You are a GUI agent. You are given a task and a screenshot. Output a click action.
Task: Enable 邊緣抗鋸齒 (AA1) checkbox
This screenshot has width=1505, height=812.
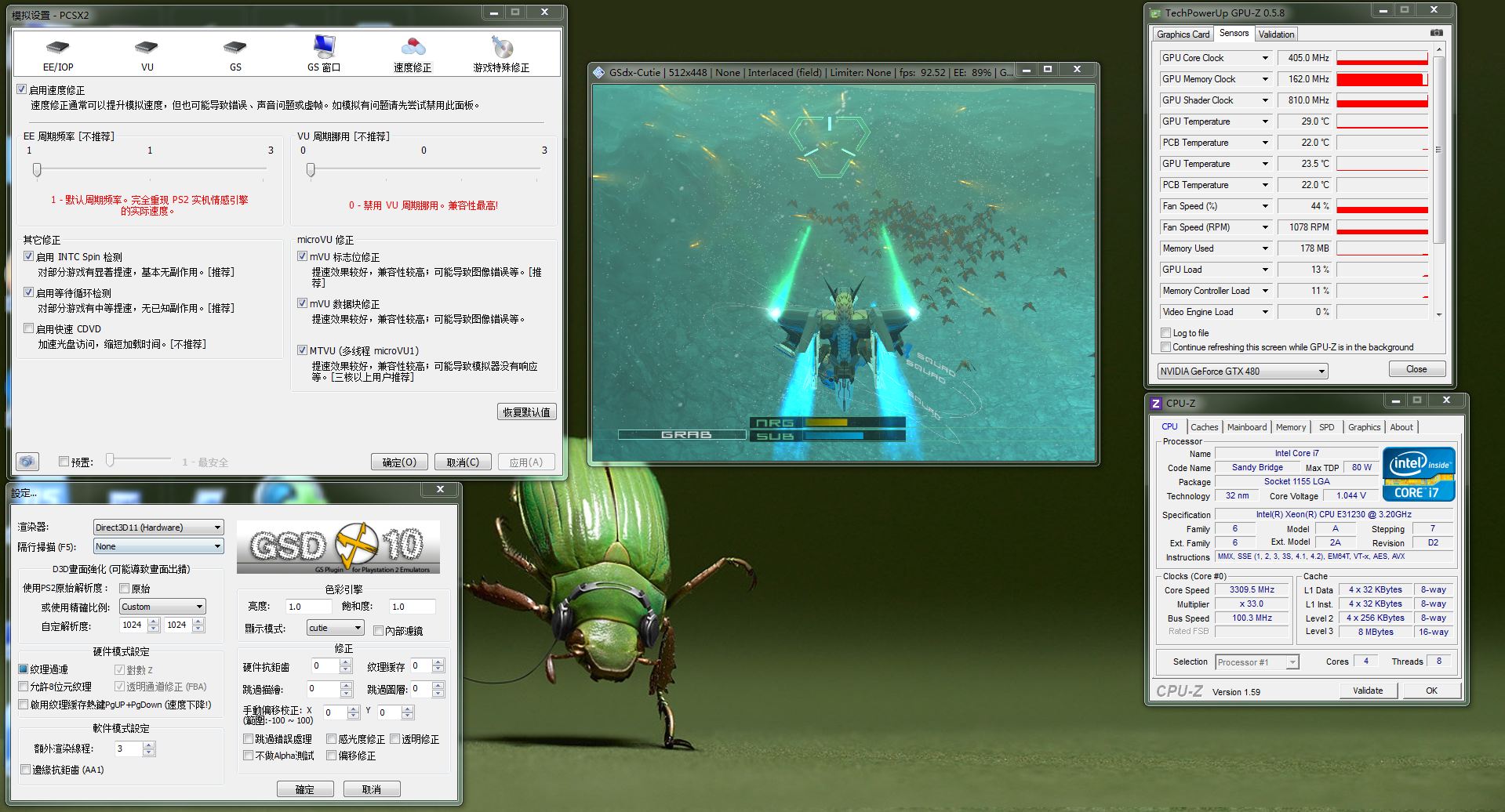pos(25,770)
